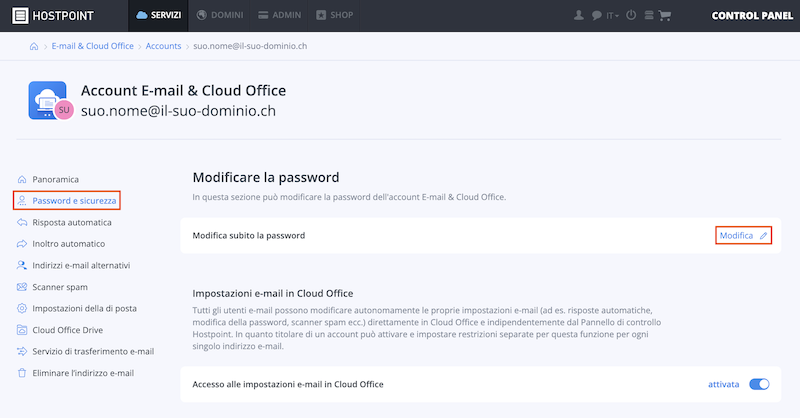This screenshot has height=418, width=800.
Task: Click the pencil edit icon beside Modifica
Action: click(x=763, y=236)
